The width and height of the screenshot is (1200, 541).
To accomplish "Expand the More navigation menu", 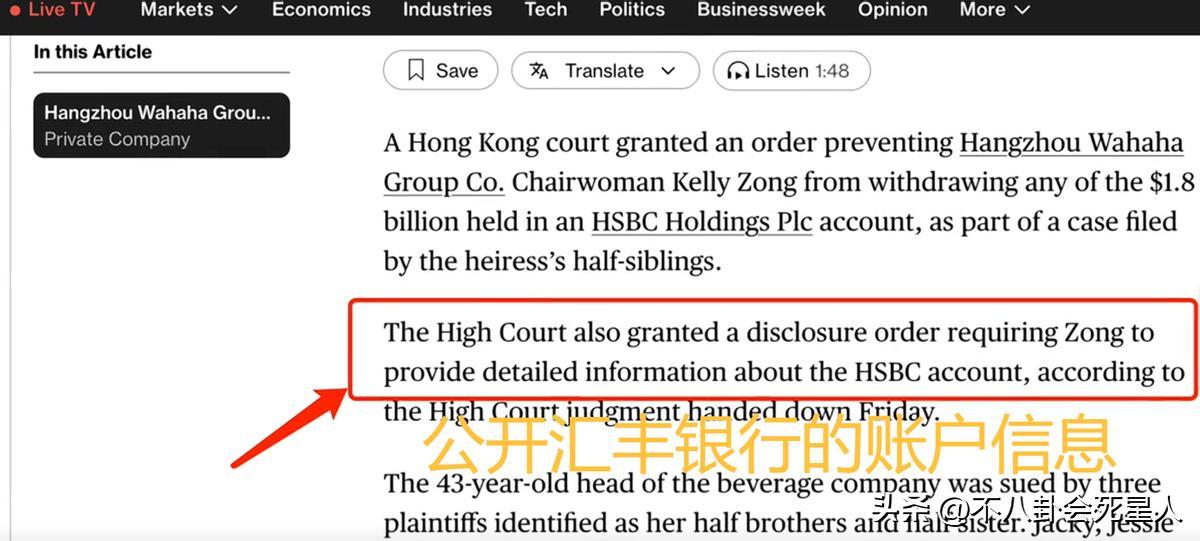I will [993, 10].
